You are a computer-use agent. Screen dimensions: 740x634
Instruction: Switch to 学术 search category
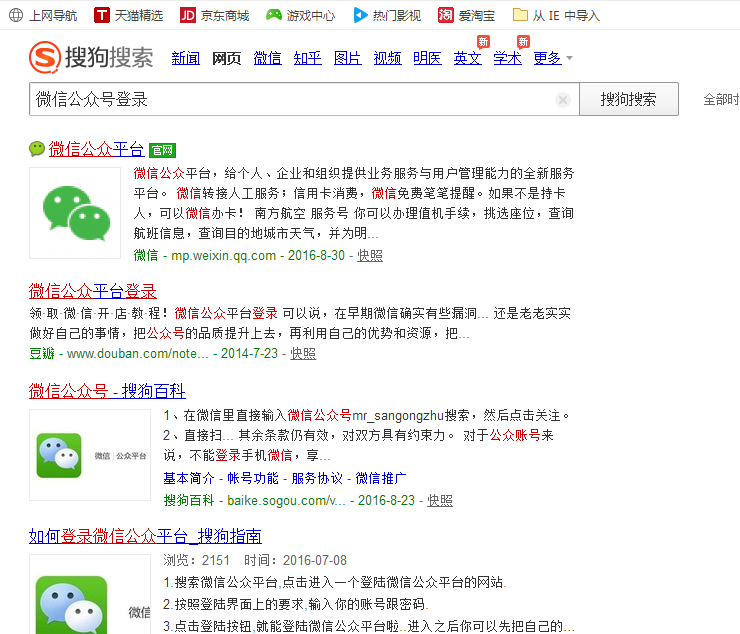(507, 58)
